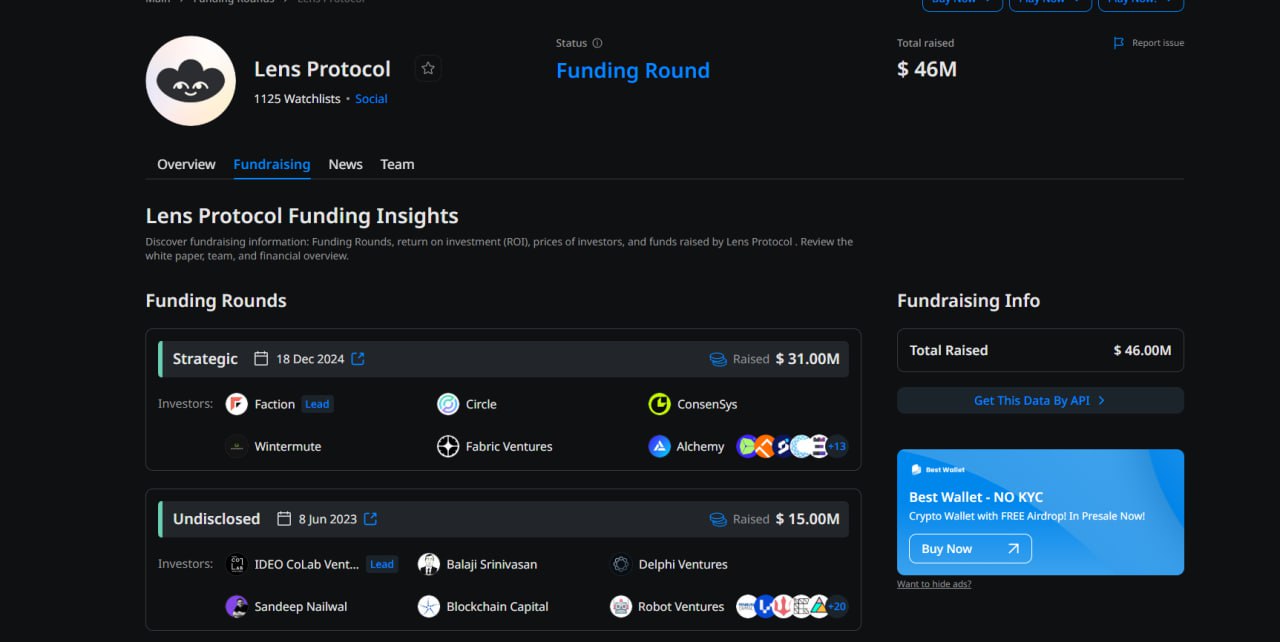Open Faction investor logo
The height and width of the screenshot is (642, 1280).
(236, 404)
